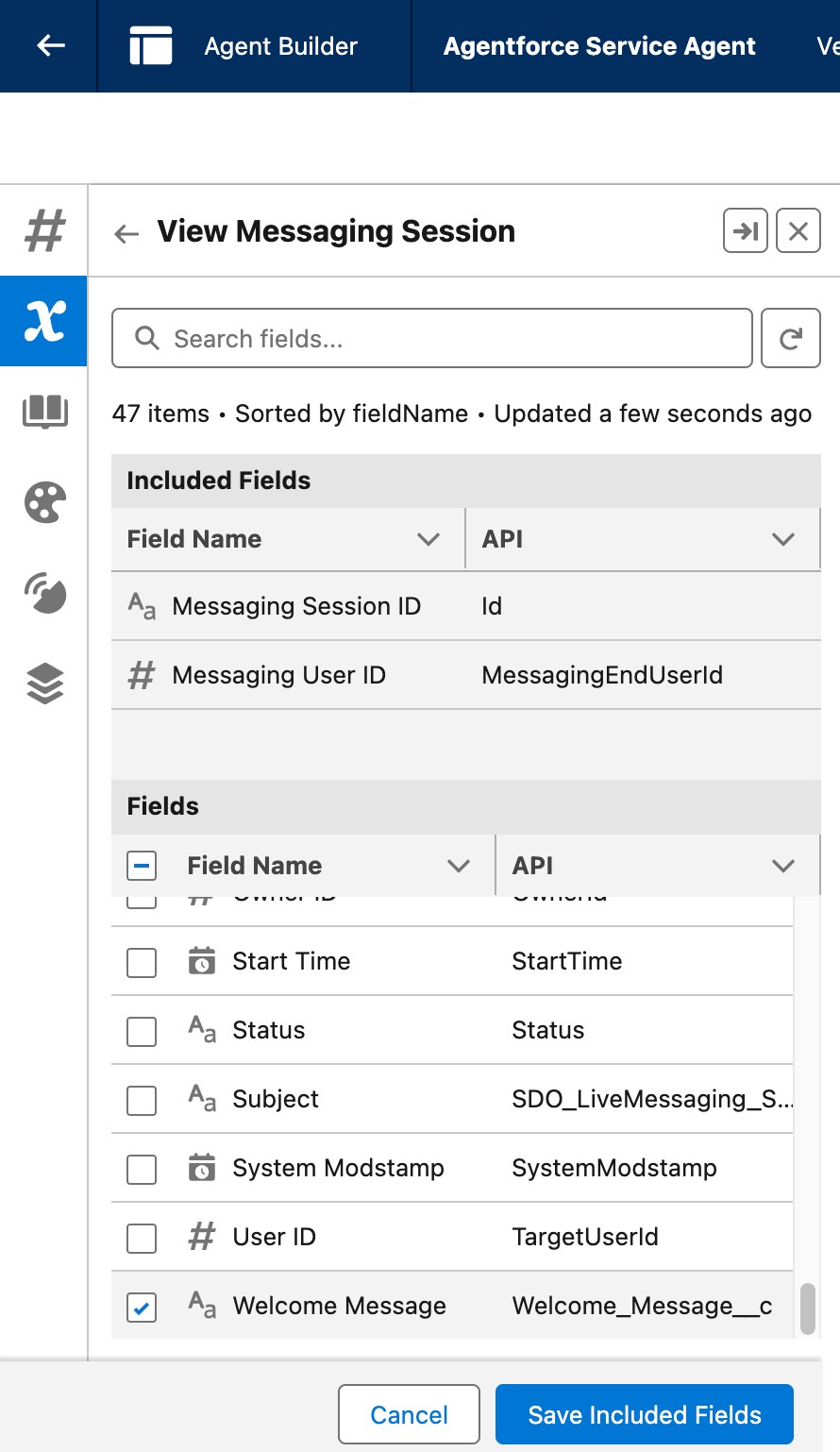Go back from View Messaging Session

pyautogui.click(x=126, y=233)
